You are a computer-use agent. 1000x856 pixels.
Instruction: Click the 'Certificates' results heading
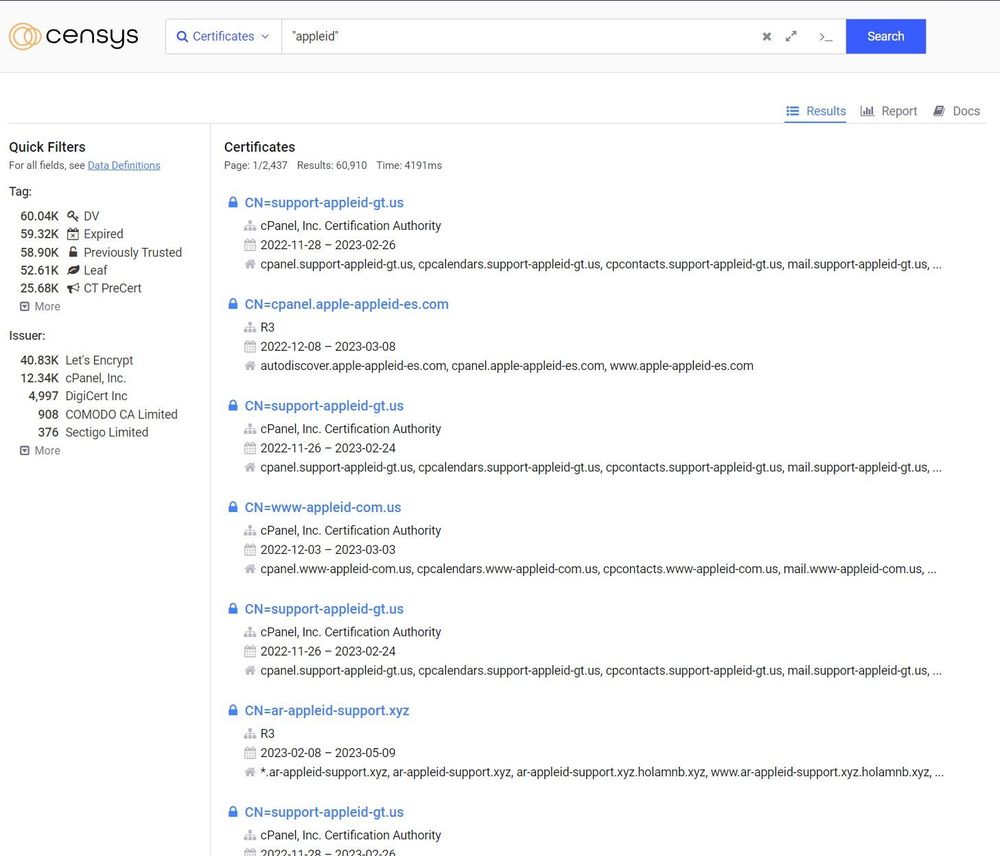click(x=260, y=147)
